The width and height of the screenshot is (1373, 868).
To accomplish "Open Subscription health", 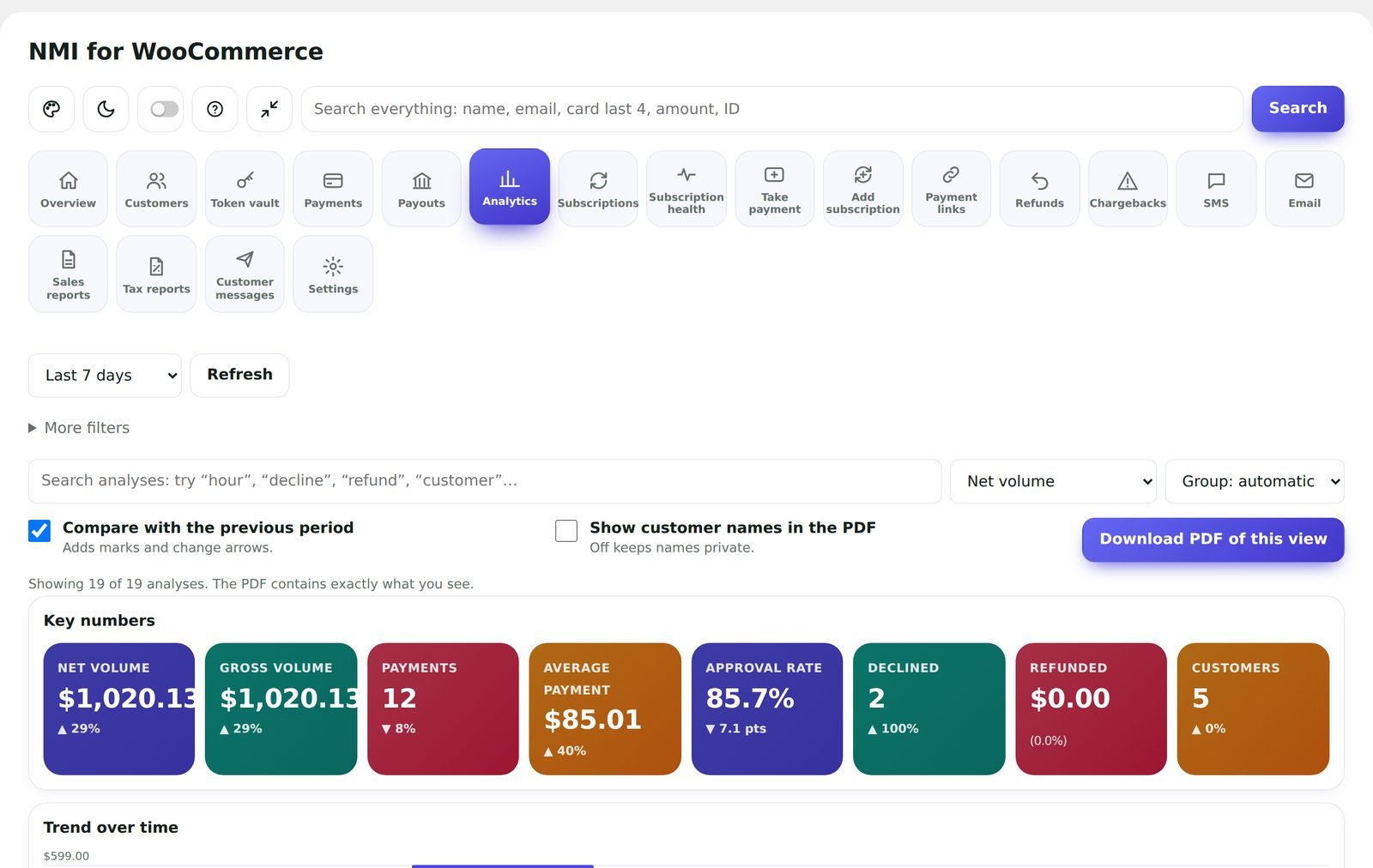I will (686, 189).
